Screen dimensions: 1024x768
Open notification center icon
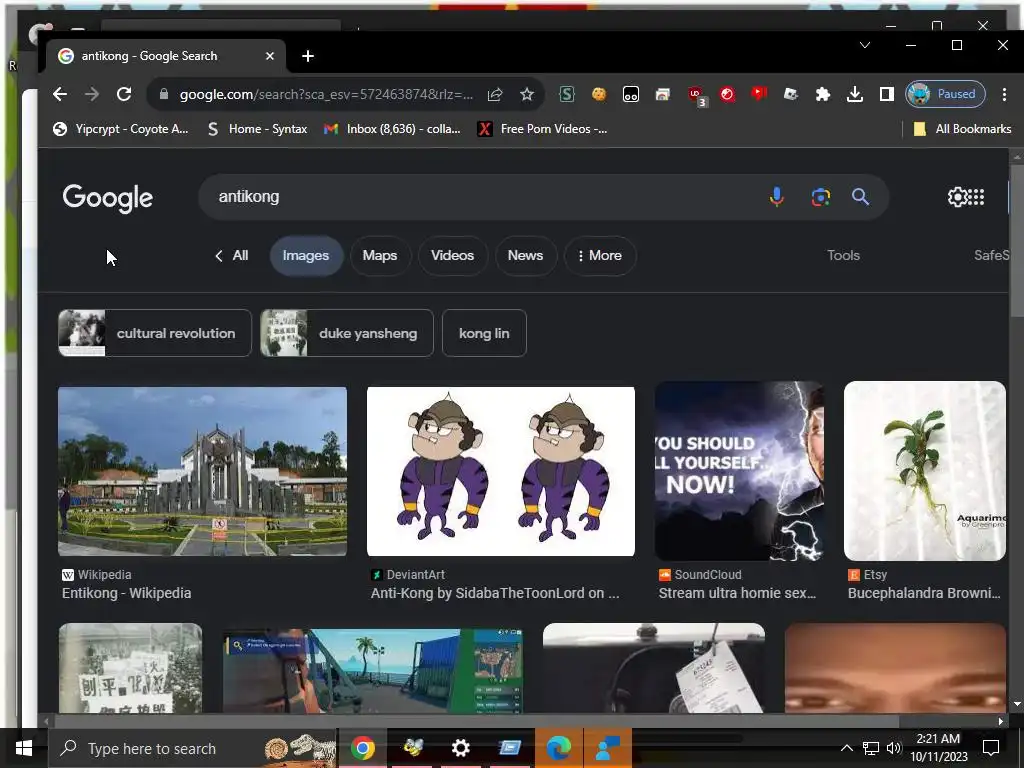pyautogui.click(x=991, y=748)
